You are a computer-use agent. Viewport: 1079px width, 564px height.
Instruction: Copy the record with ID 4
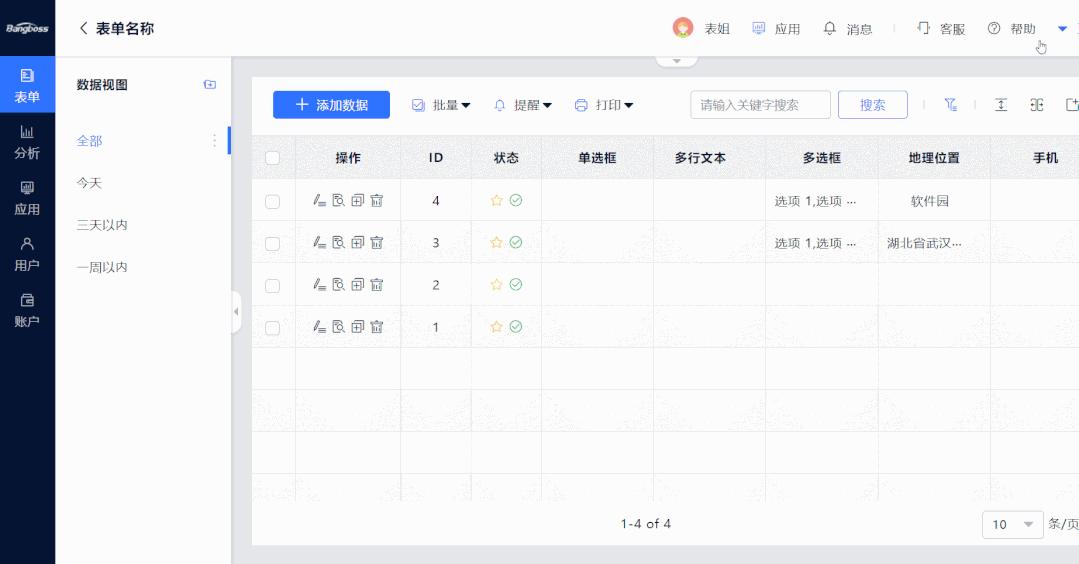click(x=357, y=201)
